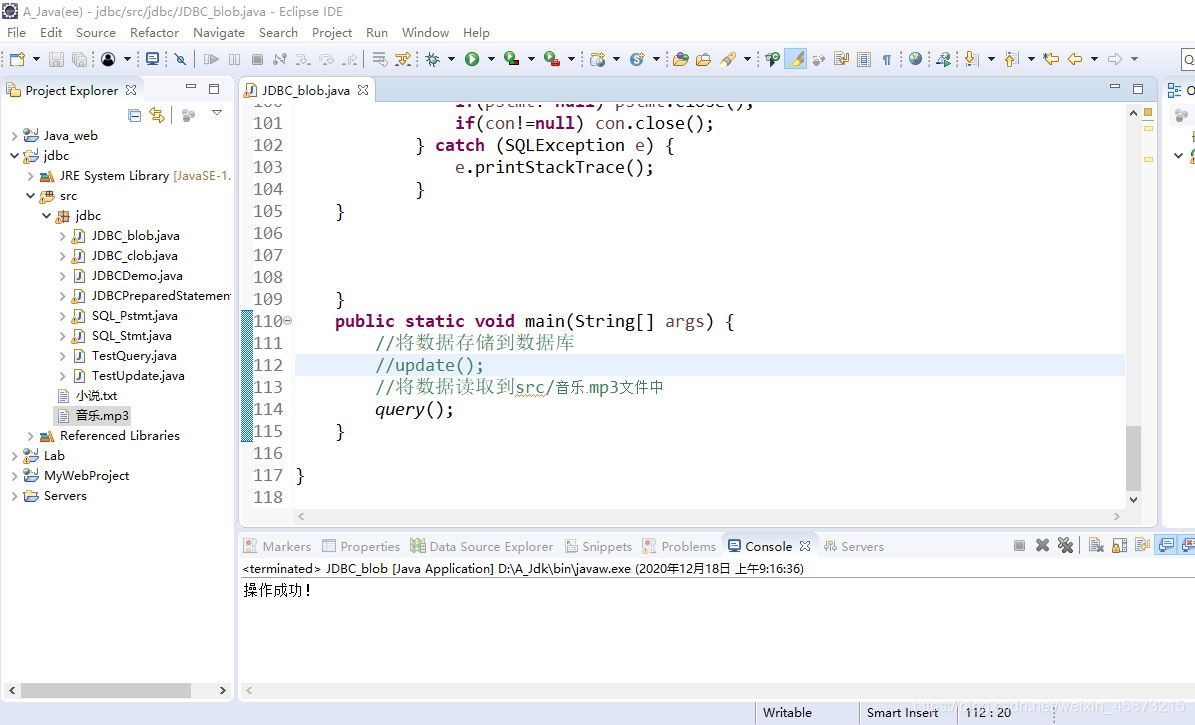Open Web Browser globe icon
This screenshot has height=725, width=1195.
[x=915, y=59]
